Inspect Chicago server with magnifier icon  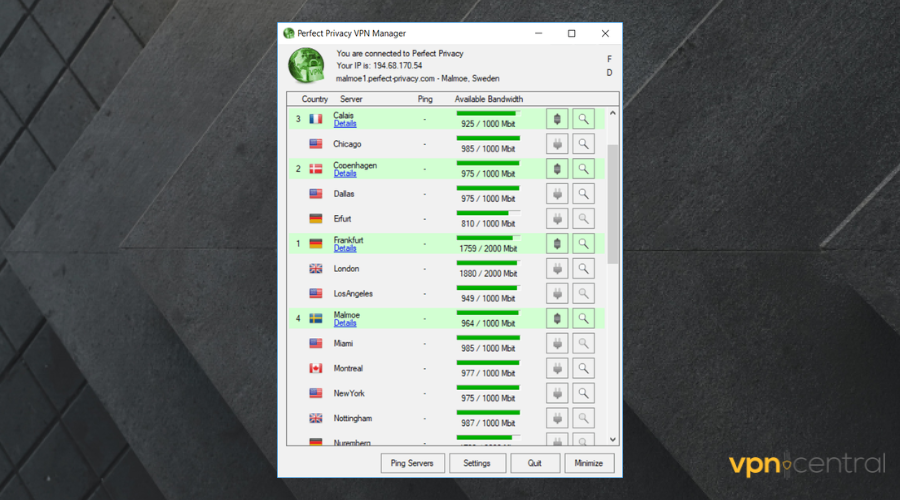[x=583, y=144]
